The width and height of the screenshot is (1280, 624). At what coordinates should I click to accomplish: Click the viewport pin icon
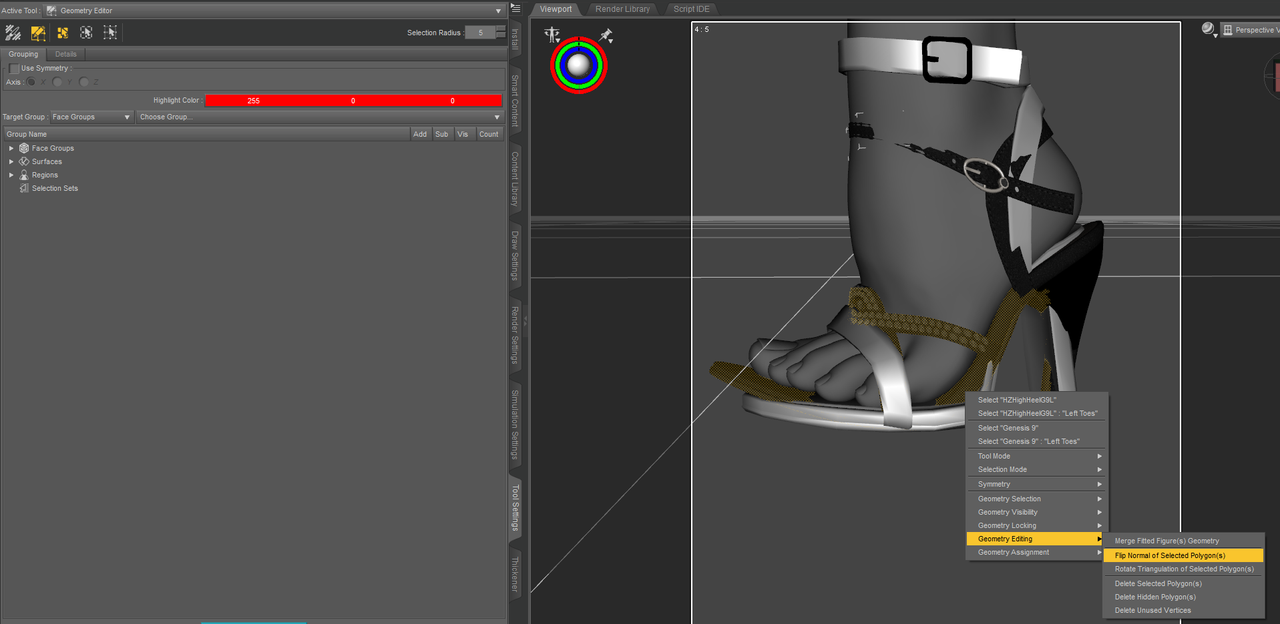[606, 36]
